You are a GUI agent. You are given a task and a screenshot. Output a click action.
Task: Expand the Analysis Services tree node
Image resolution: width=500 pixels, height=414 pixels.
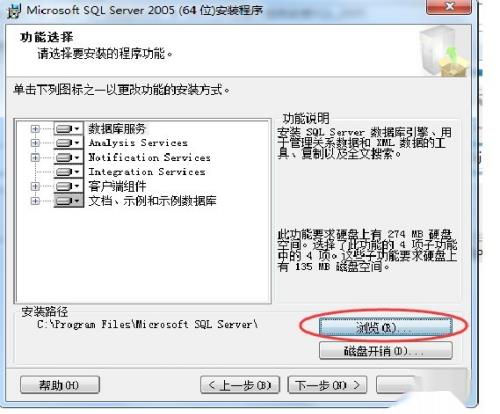pos(35,143)
